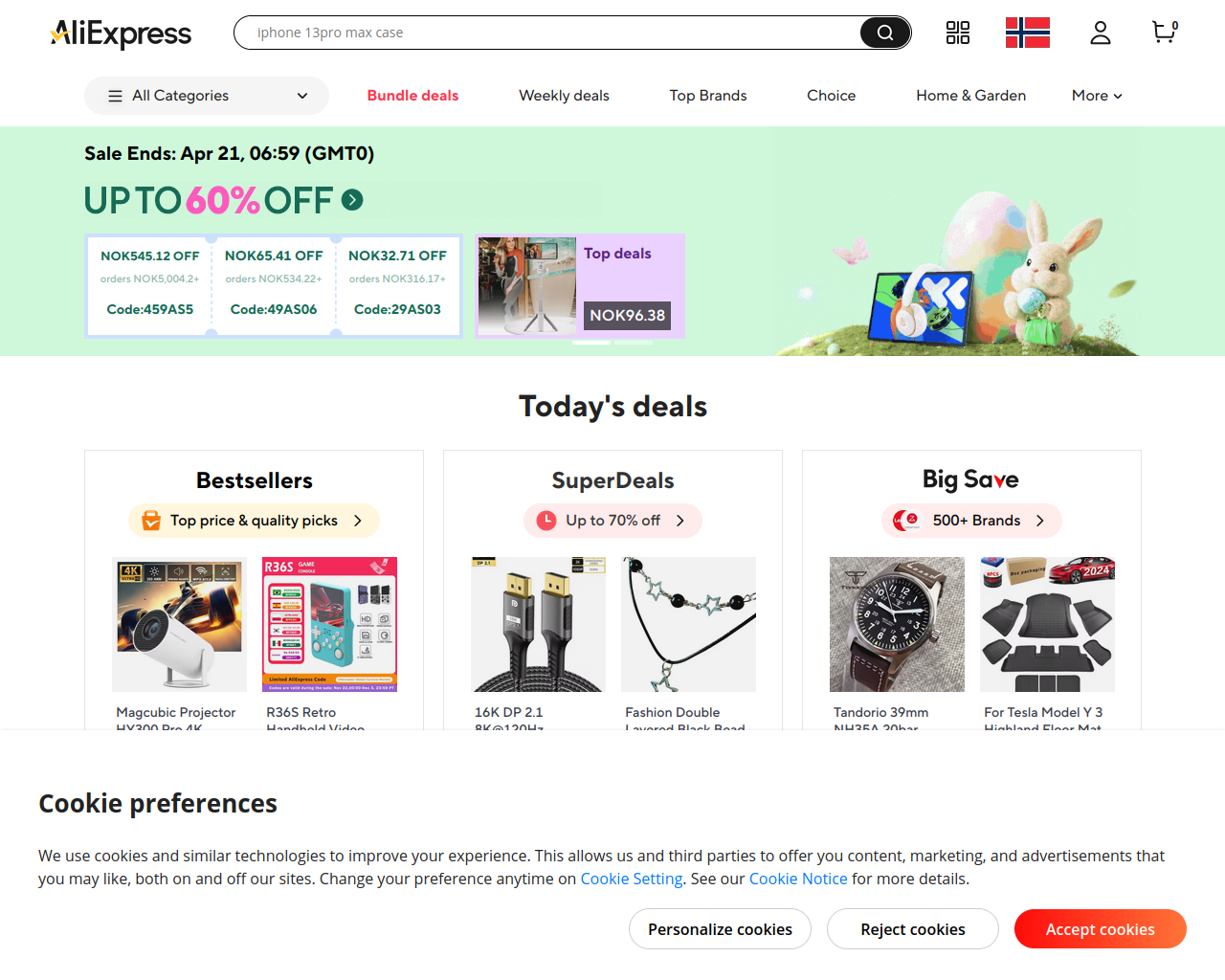This screenshot has height=980, width=1225.
Task: Open the Cookie Setting link
Action: click(632, 879)
